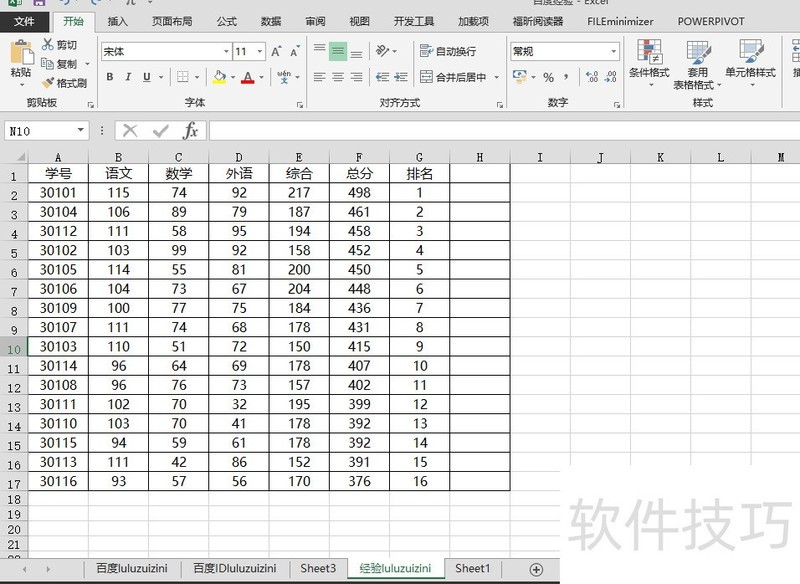Open Format as Table (套用表格格式)
800x584 pixels.
point(697,64)
